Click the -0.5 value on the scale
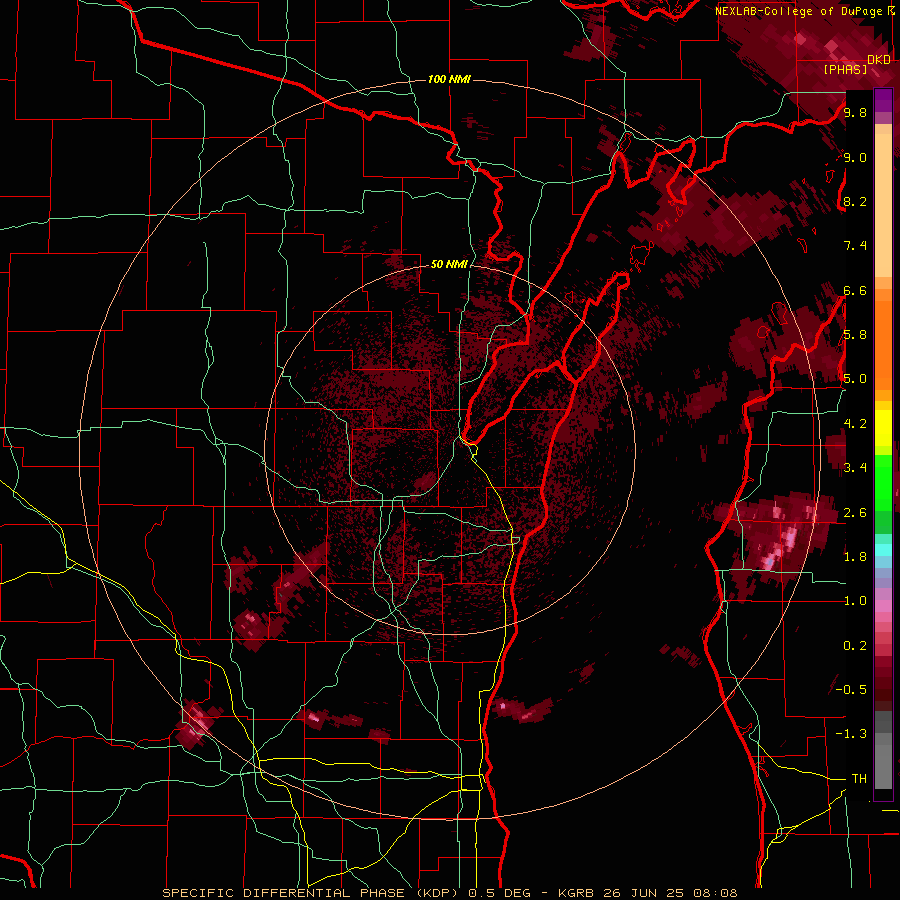 point(851,690)
